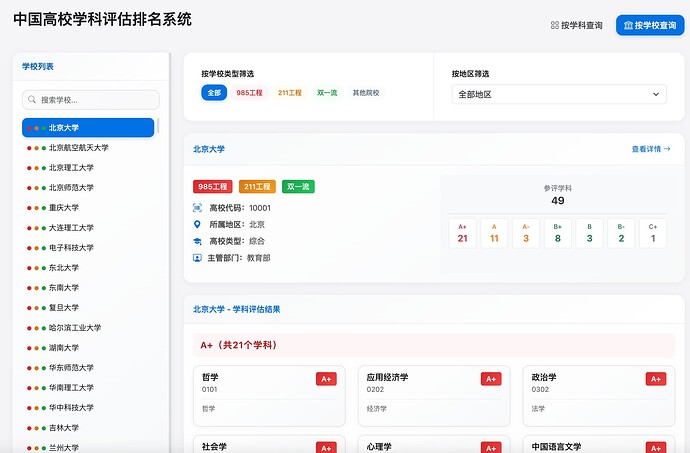Screen dimensions: 690x453
Task: Select 大连理工大学 in school list
Action: point(88,228)
